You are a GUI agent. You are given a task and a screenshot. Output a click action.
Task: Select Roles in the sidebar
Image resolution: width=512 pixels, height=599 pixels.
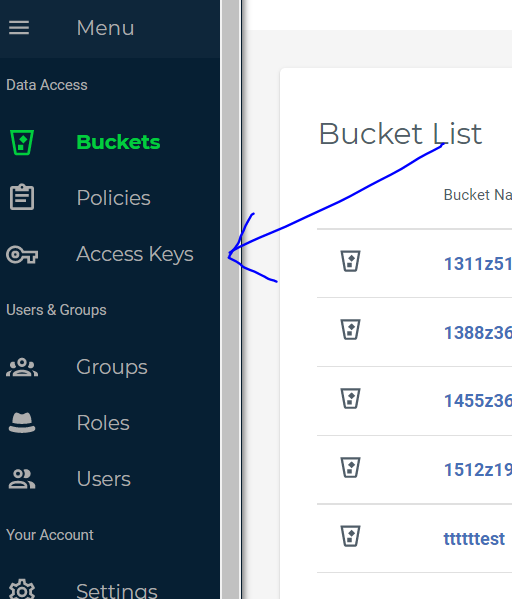coord(103,423)
